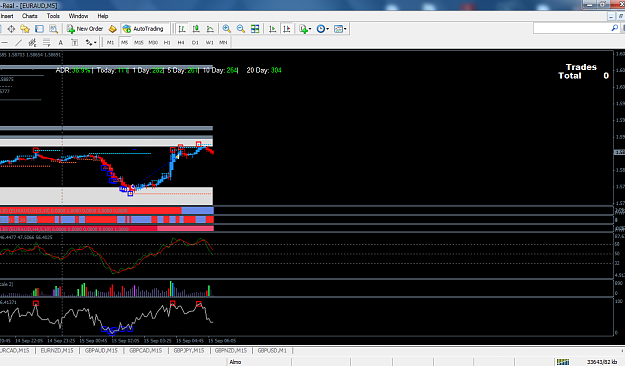Select the Fibonacci retracement tool

tap(46, 42)
